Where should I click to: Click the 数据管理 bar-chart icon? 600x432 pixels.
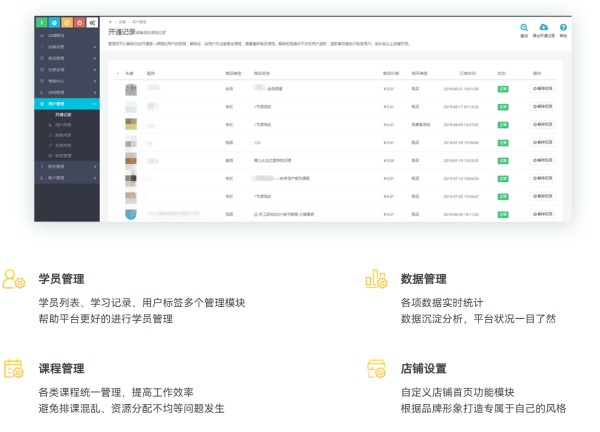point(376,279)
